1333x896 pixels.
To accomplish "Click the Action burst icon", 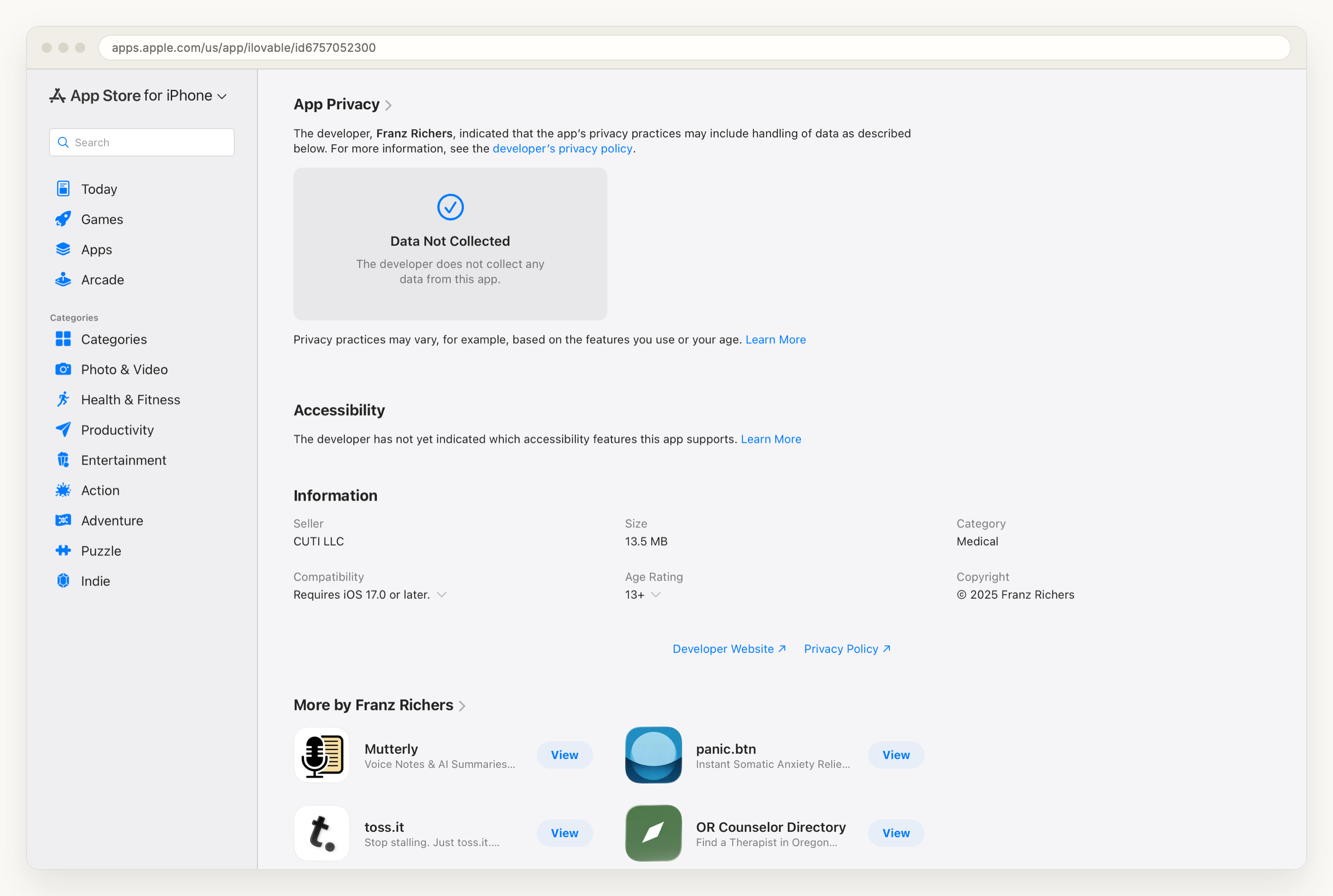I will pyautogui.click(x=63, y=490).
